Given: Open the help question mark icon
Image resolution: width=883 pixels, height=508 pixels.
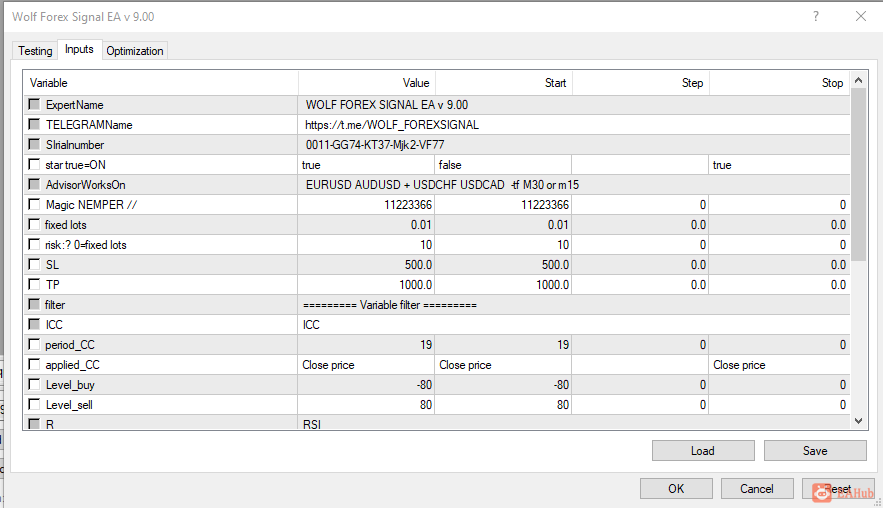Looking at the screenshot, I should point(816,16).
